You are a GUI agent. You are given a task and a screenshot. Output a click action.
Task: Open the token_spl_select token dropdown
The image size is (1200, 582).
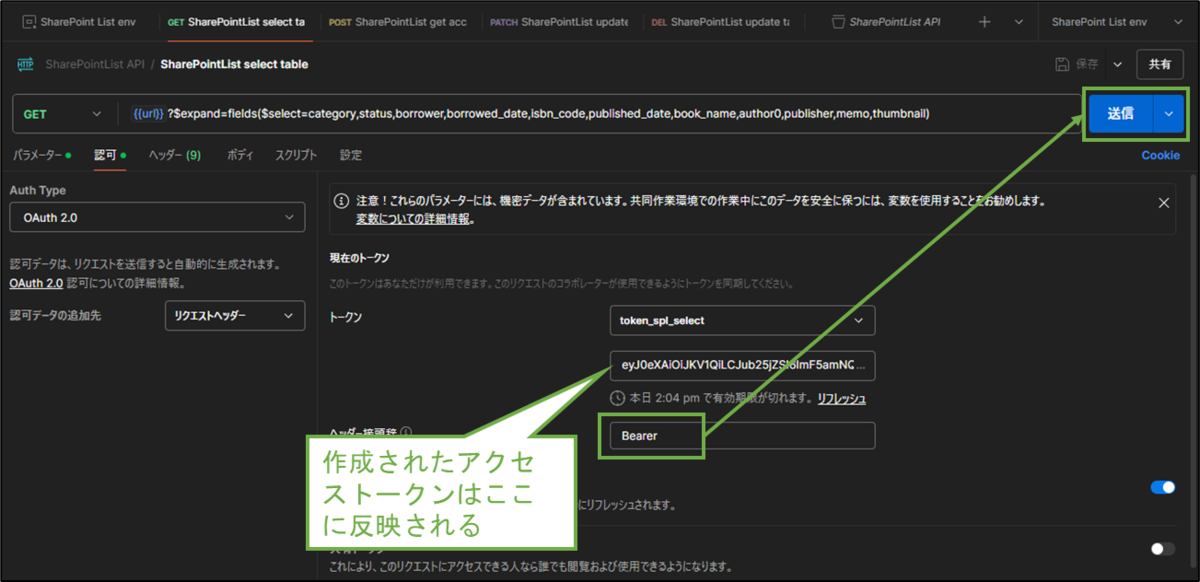click(x=742, y=320)
